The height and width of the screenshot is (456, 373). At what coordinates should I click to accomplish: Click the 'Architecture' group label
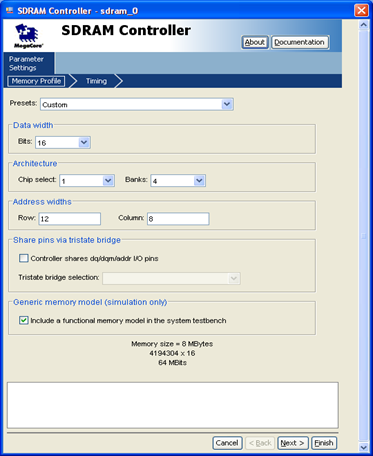pyautogui.click(x=35, y=163)
